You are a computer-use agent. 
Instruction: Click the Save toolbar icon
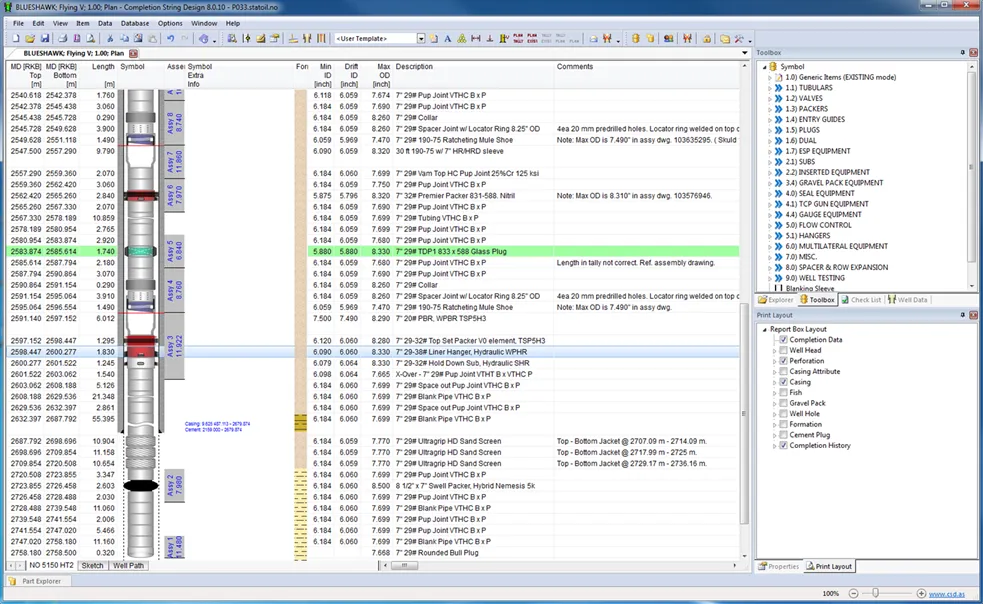pyautogui.click(x=45, y=37)
